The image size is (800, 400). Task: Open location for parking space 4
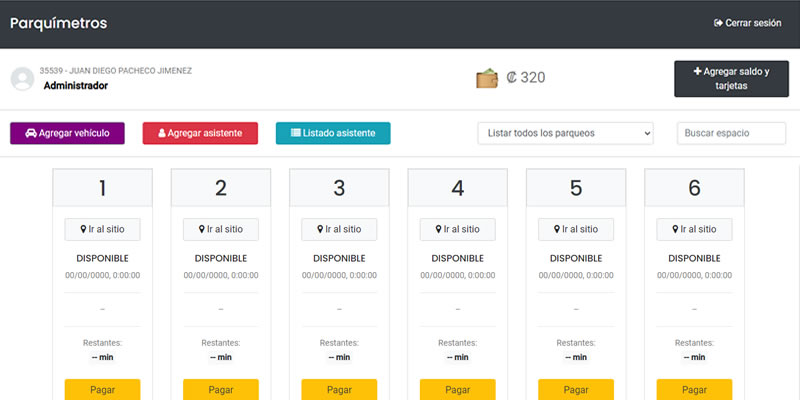[457, 229]
